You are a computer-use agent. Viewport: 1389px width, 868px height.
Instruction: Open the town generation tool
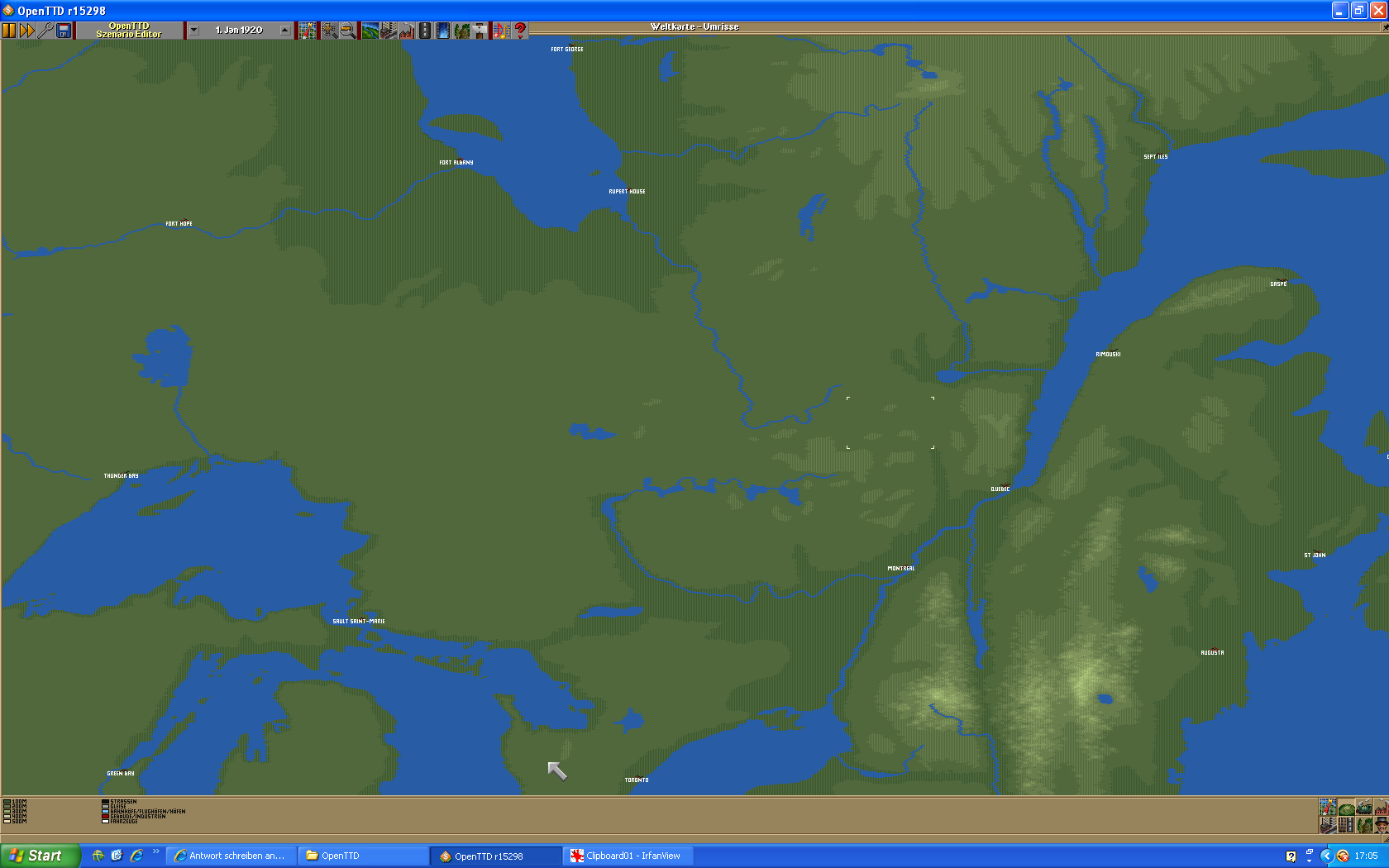pyautogui.click(x=388, y=31)
